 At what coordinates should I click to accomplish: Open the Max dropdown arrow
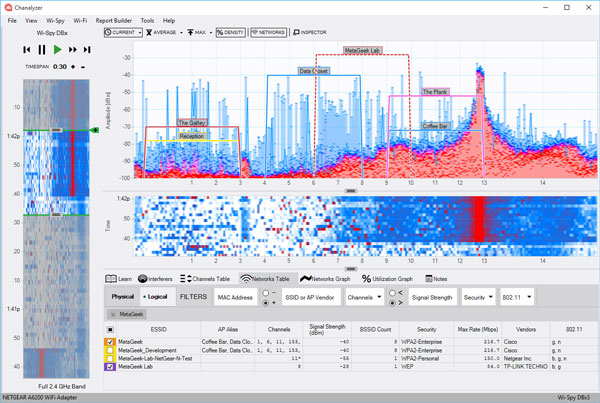(x=210, y=33)
